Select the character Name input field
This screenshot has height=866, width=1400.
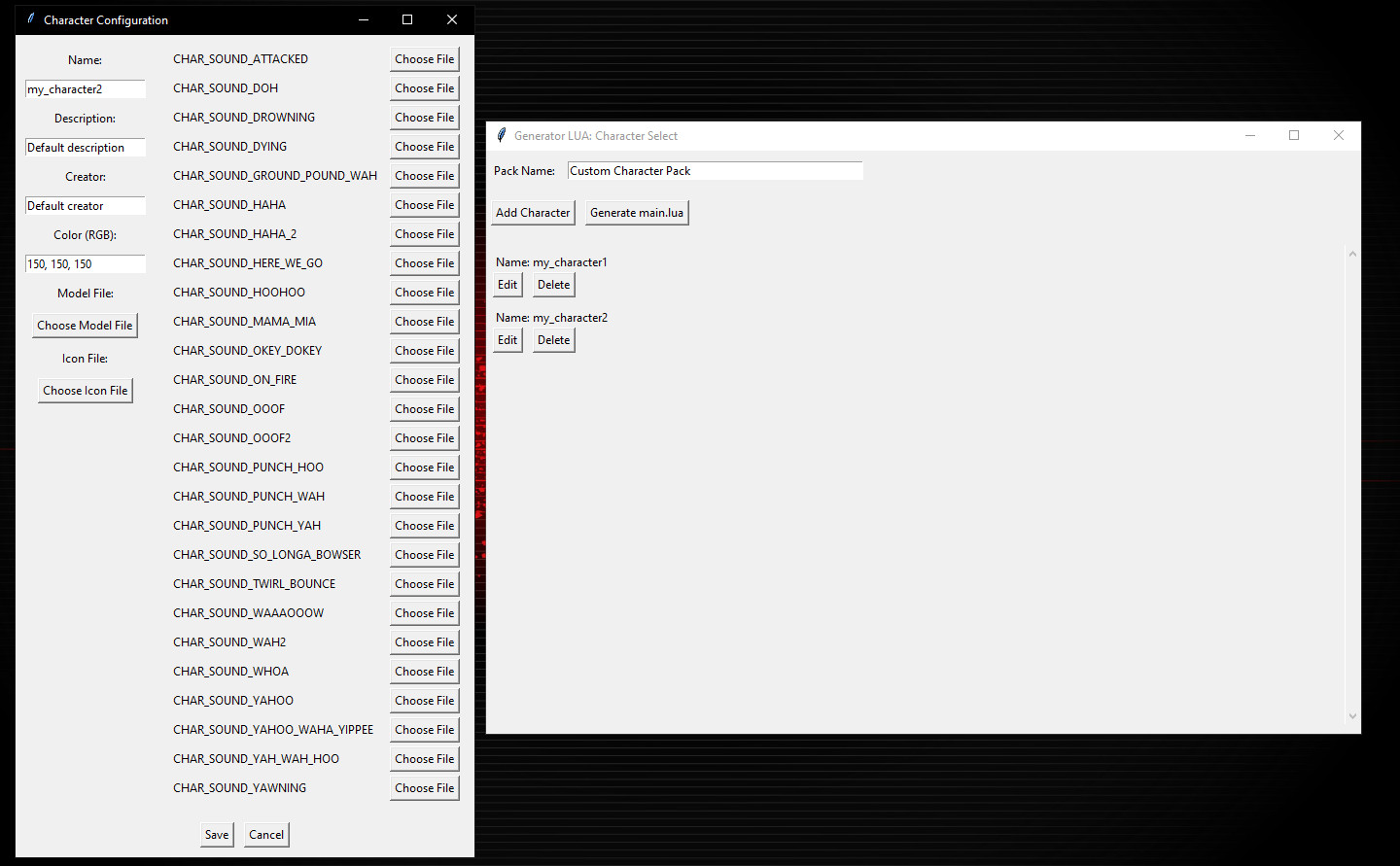pyautogui.click(x=86, y=89)
